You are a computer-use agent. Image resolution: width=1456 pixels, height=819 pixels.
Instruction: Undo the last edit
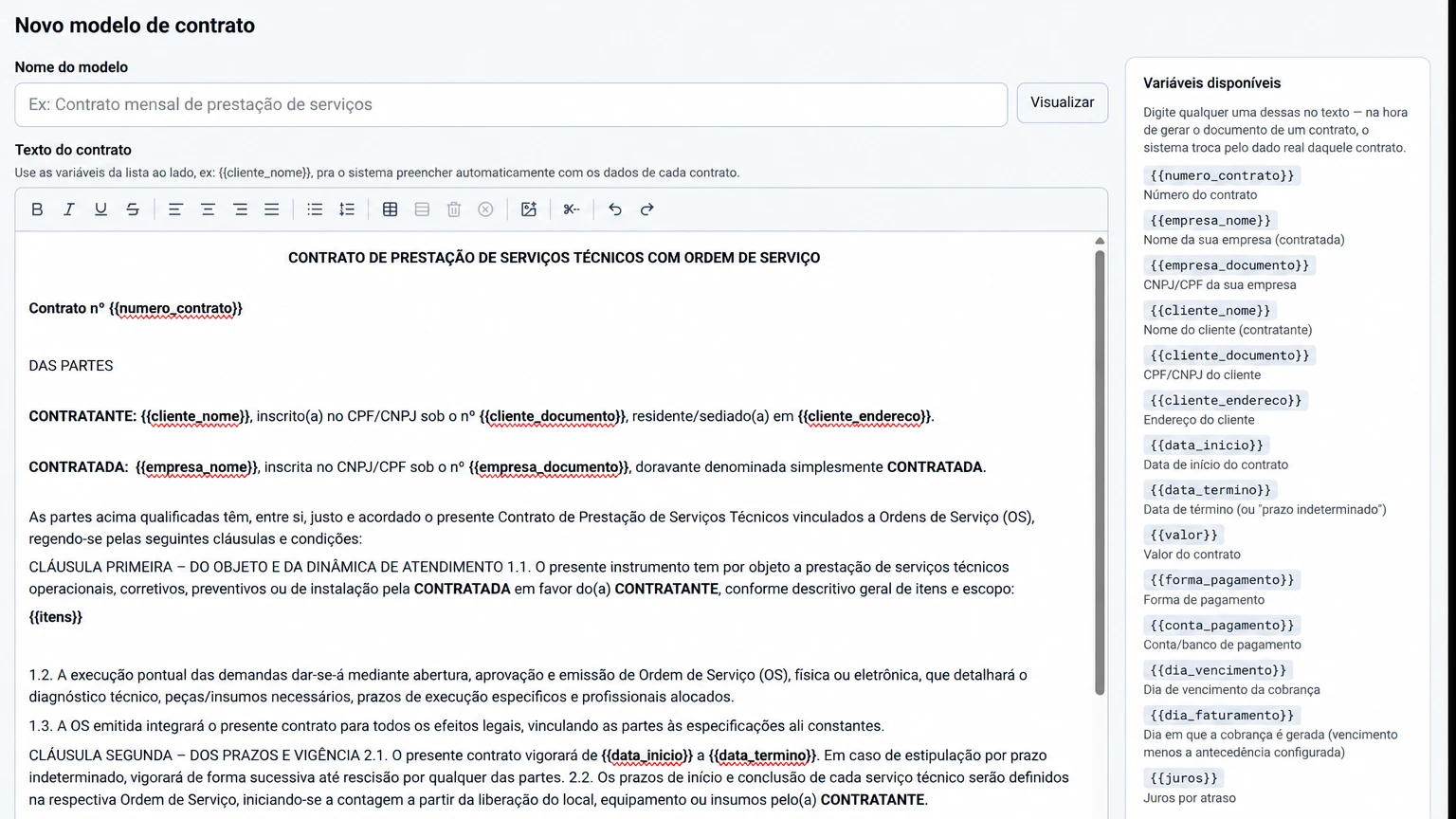tap(615, 209)
